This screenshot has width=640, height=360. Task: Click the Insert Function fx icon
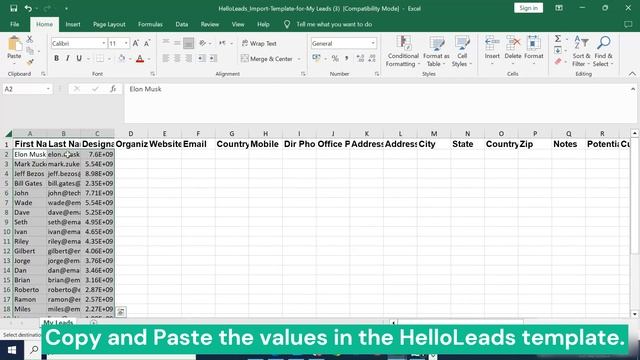(113, 89)
